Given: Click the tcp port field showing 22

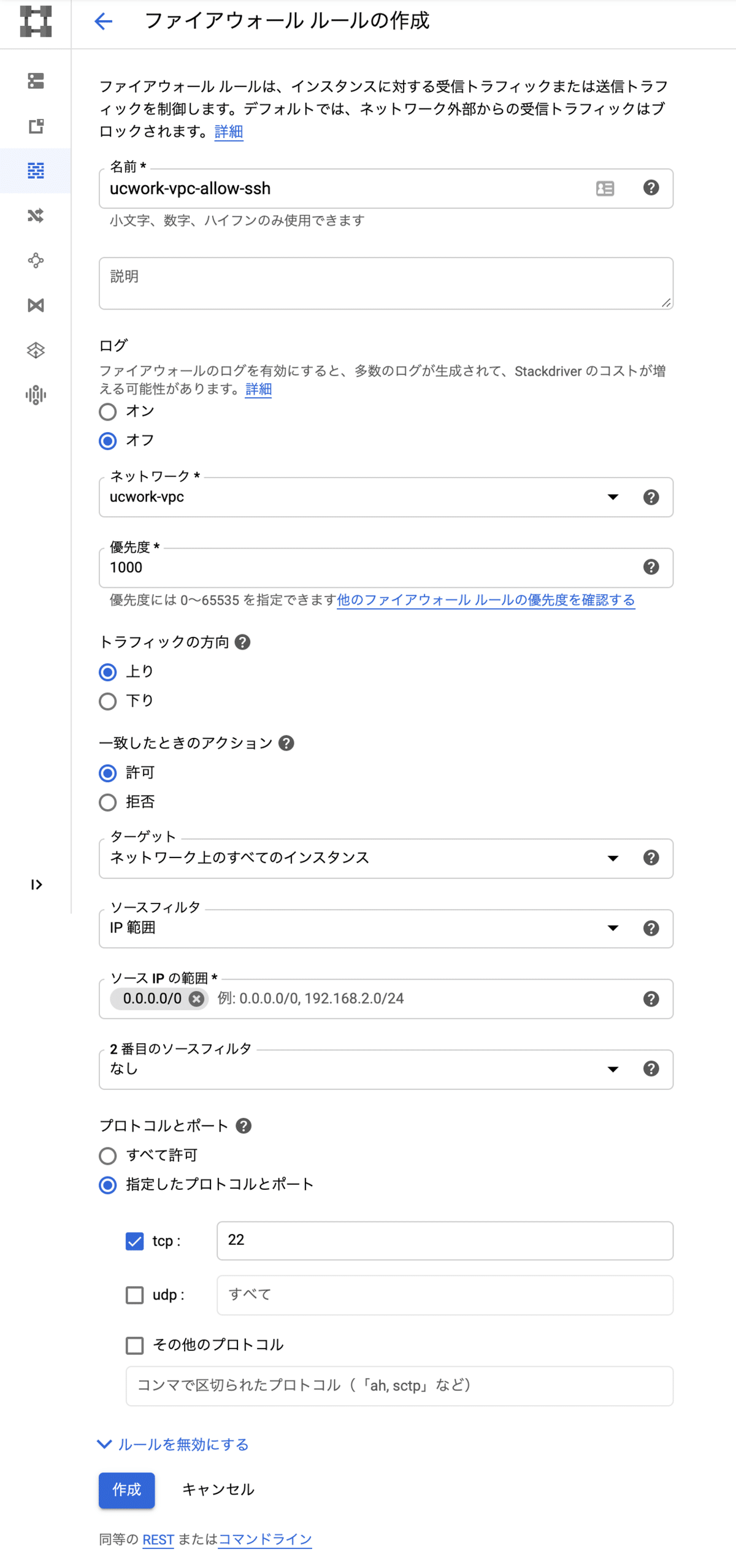Looking at the screenshot, I should 445,1241.
